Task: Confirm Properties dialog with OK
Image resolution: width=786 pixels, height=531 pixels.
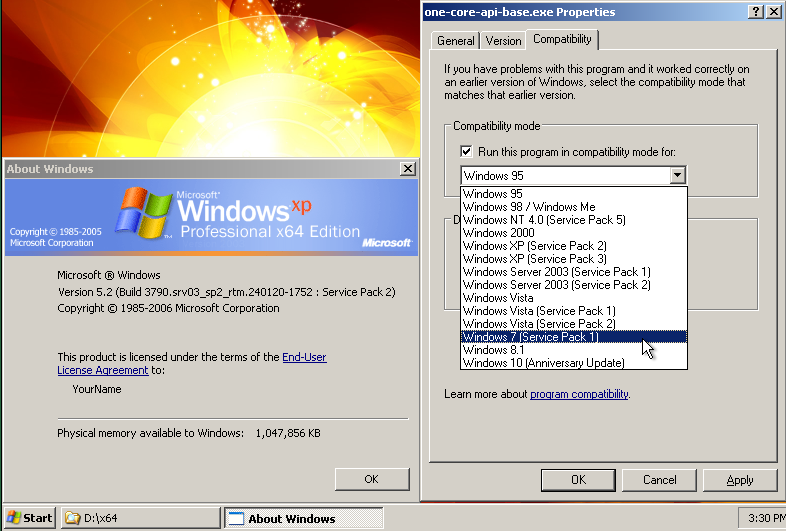Action: coord(578,480)
